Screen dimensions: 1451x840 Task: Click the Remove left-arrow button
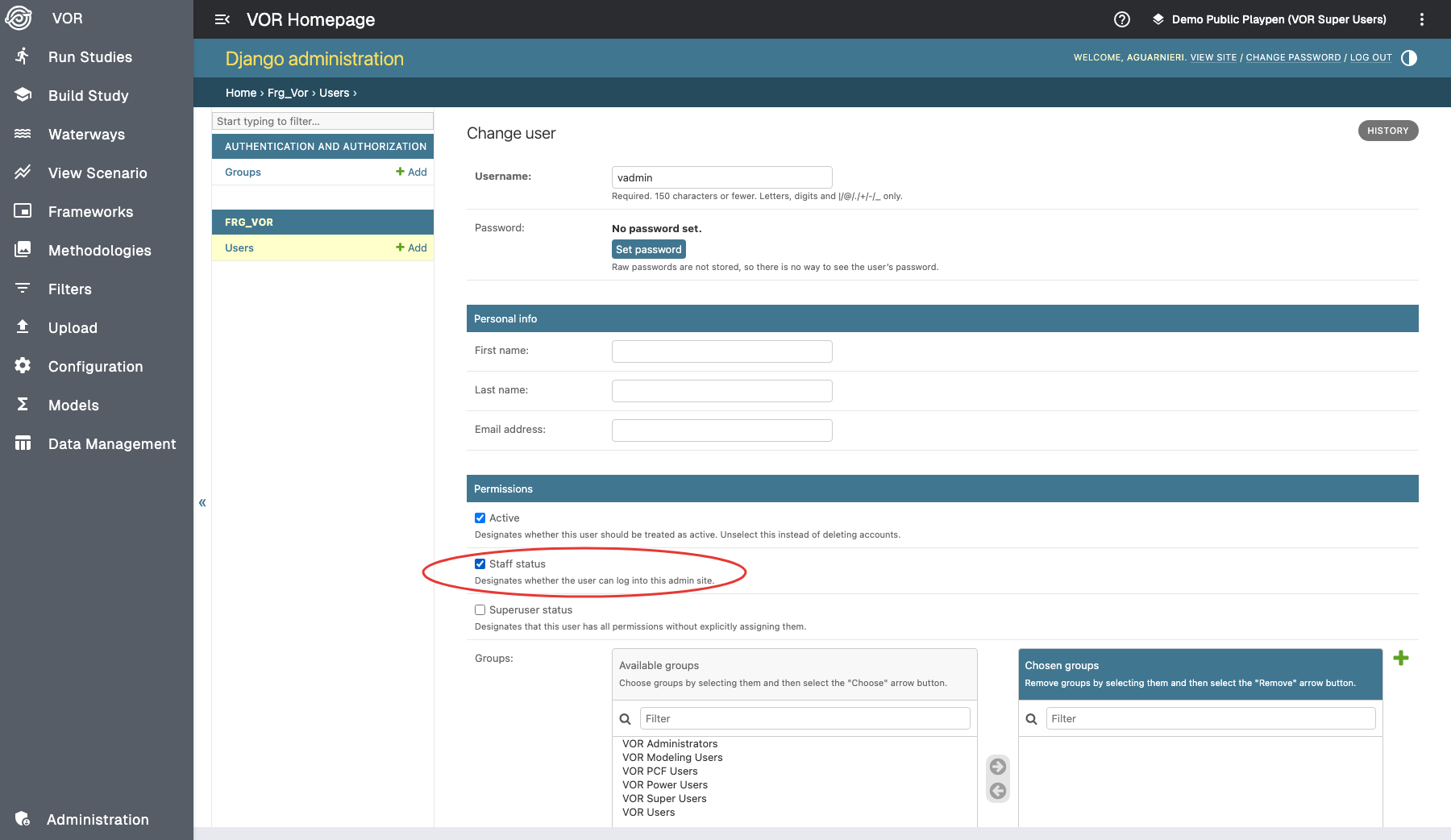pyautogui.click(x=998, y=791)
